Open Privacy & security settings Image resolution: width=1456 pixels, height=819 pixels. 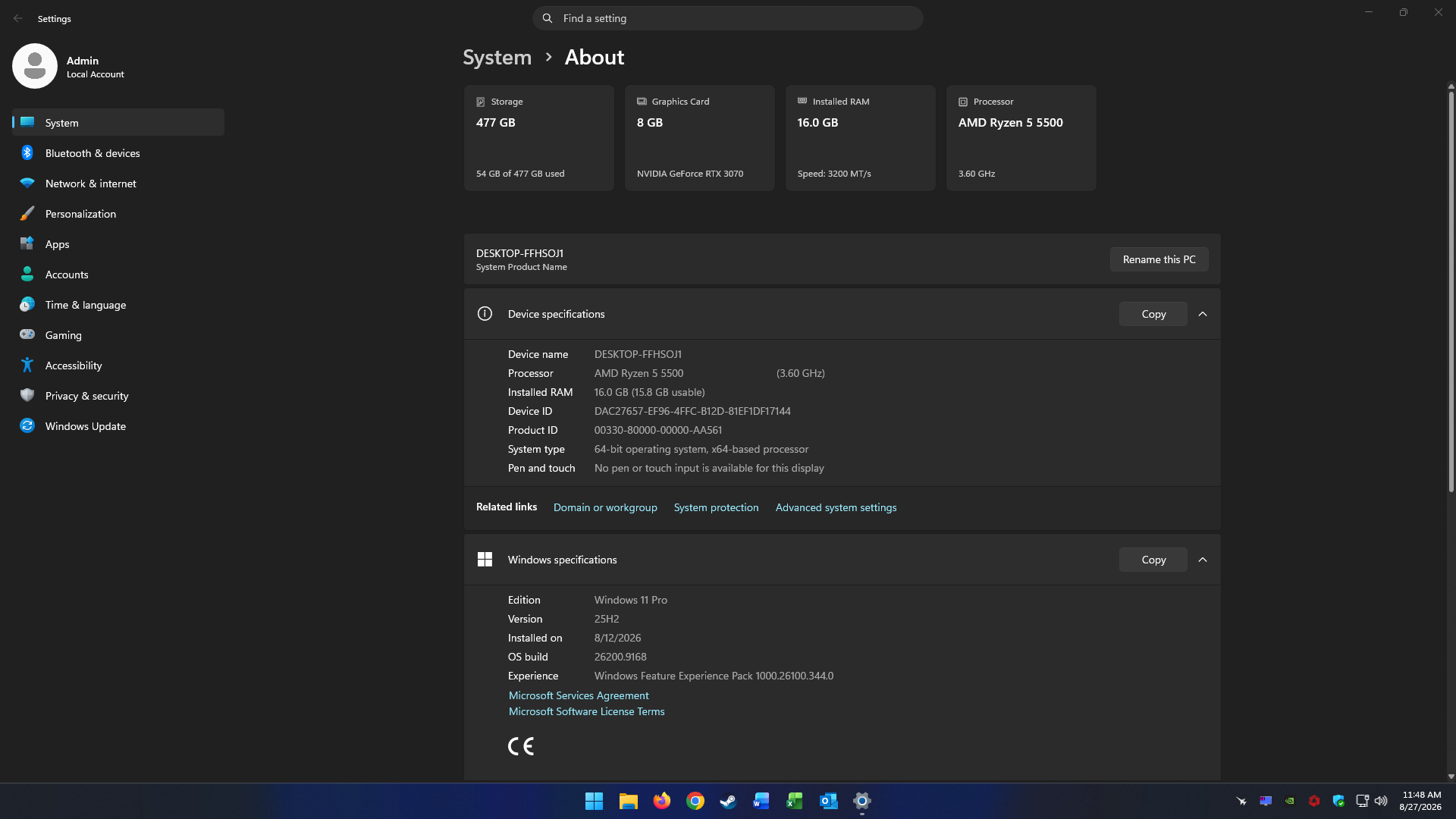pyautogui.click(x=118, y=396)
